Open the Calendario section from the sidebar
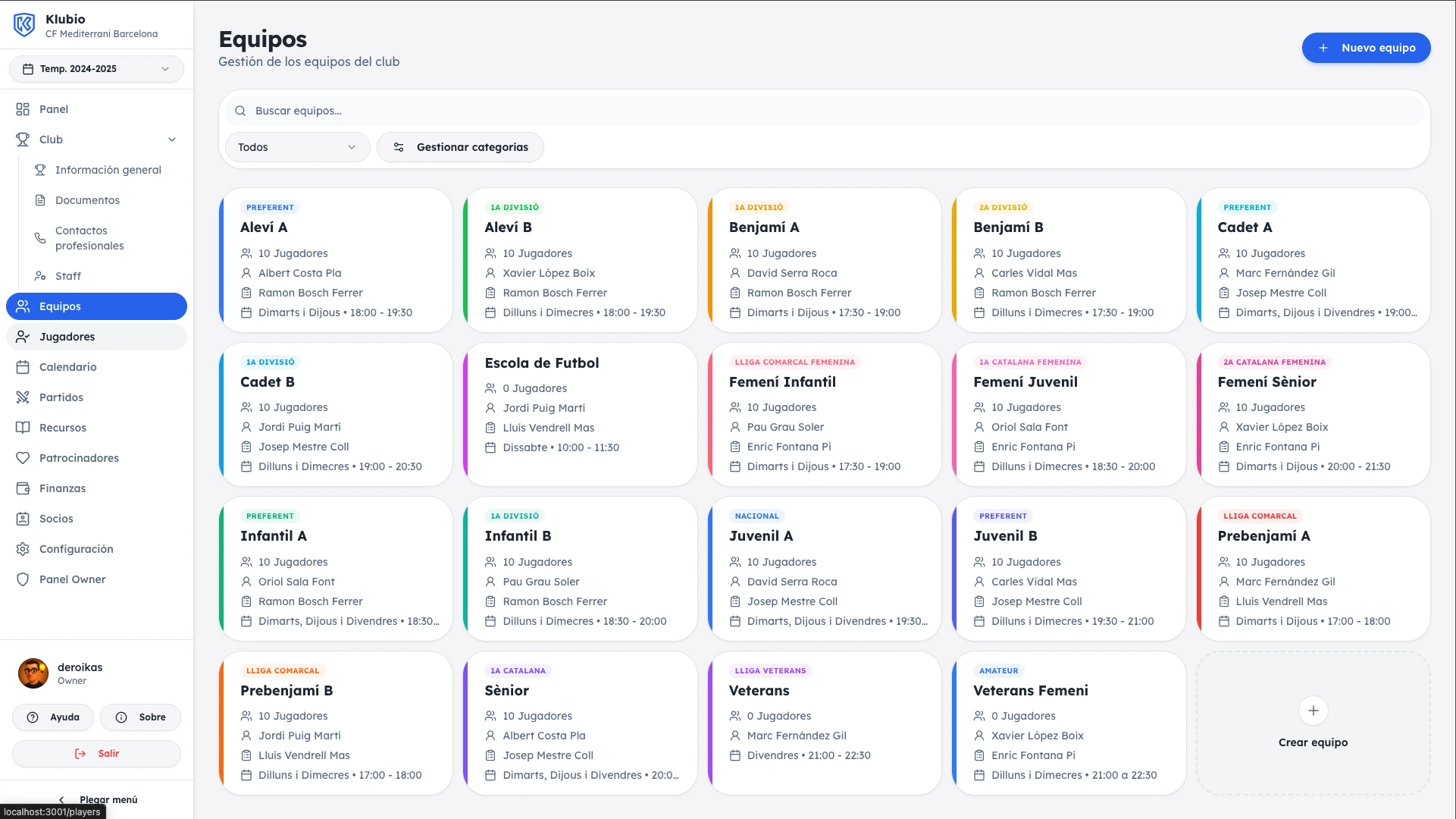Screen dimensions: 1456x819 pos(67,367)
